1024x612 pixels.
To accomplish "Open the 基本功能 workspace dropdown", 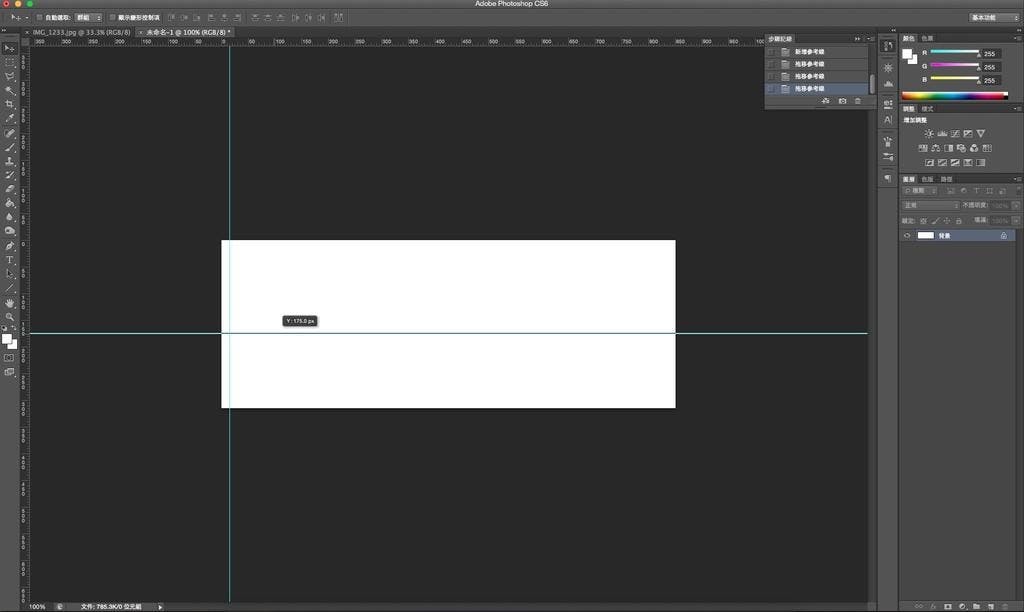I will click(x=994, y=17).
